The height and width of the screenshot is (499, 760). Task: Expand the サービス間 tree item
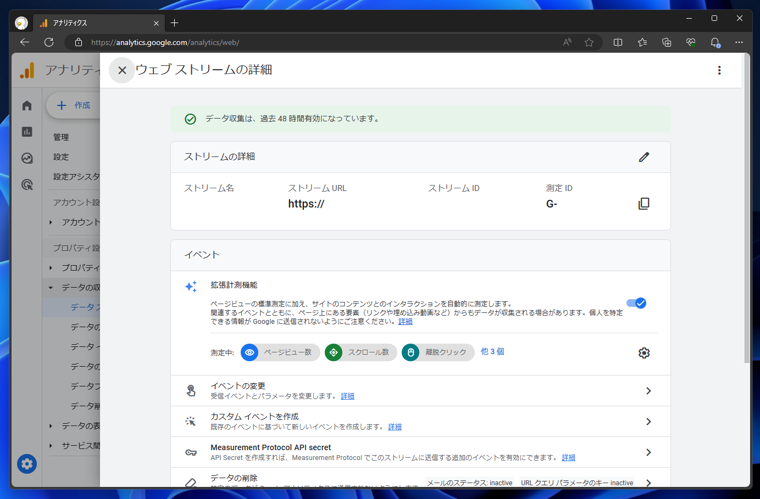point(50,446)
